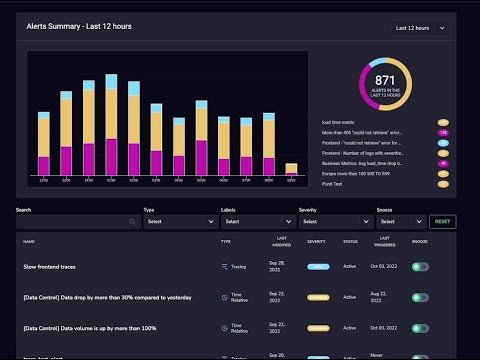This screenshot has width=480, height=360.
Task: Click the 871 alerts donut chart
Action: tap(385, 84)
